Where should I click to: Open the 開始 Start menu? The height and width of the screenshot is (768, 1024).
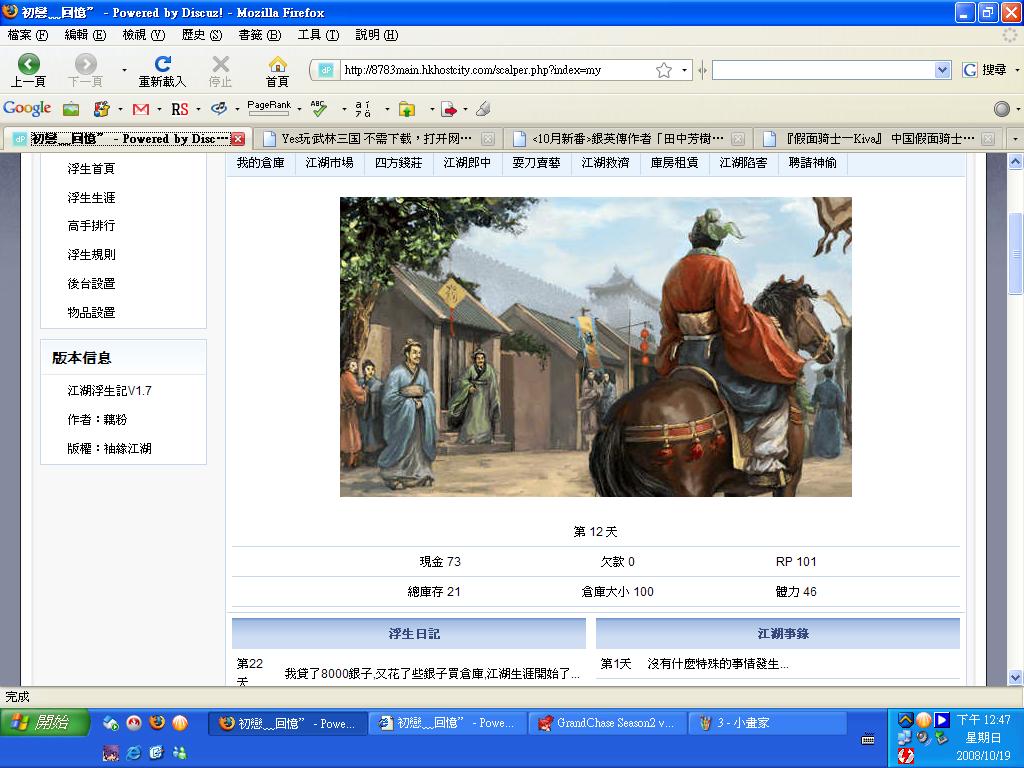click(x=43, y=723)
